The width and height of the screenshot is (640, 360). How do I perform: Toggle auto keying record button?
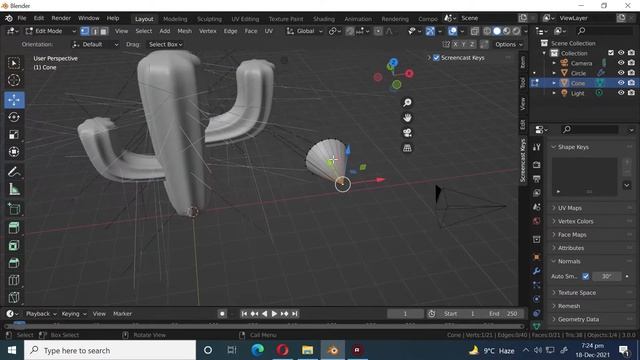pos(222,313)
